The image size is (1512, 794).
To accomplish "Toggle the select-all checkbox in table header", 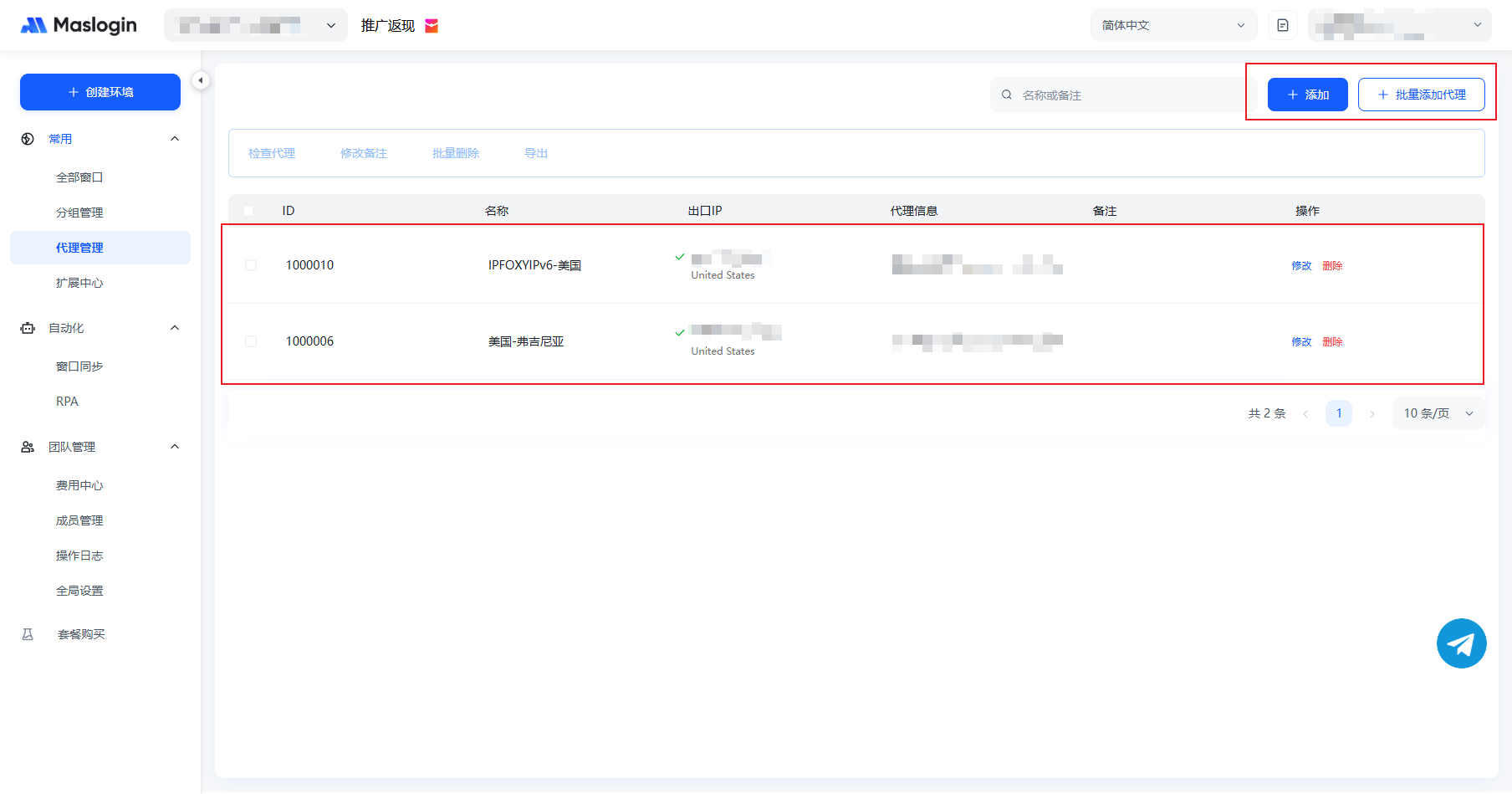I will pyautogui.click(x=248, y=211).
